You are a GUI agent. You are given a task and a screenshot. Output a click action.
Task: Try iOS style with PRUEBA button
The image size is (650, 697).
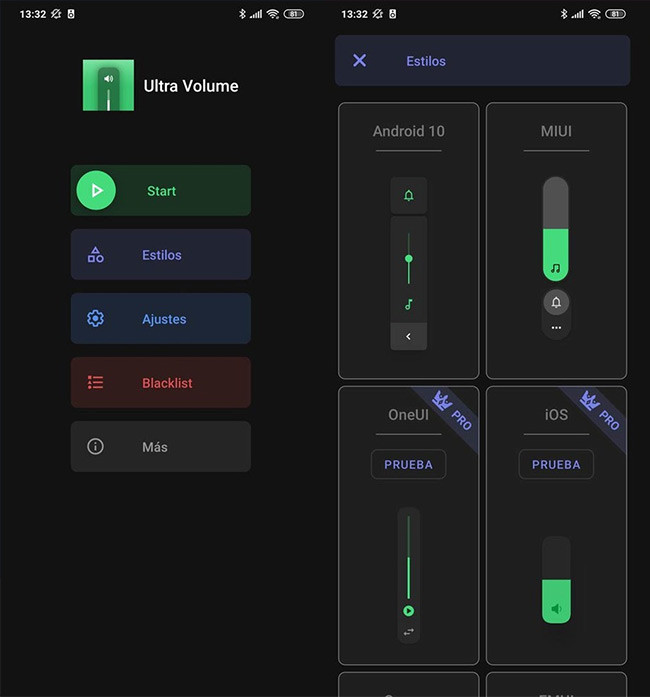click(556, 465)
